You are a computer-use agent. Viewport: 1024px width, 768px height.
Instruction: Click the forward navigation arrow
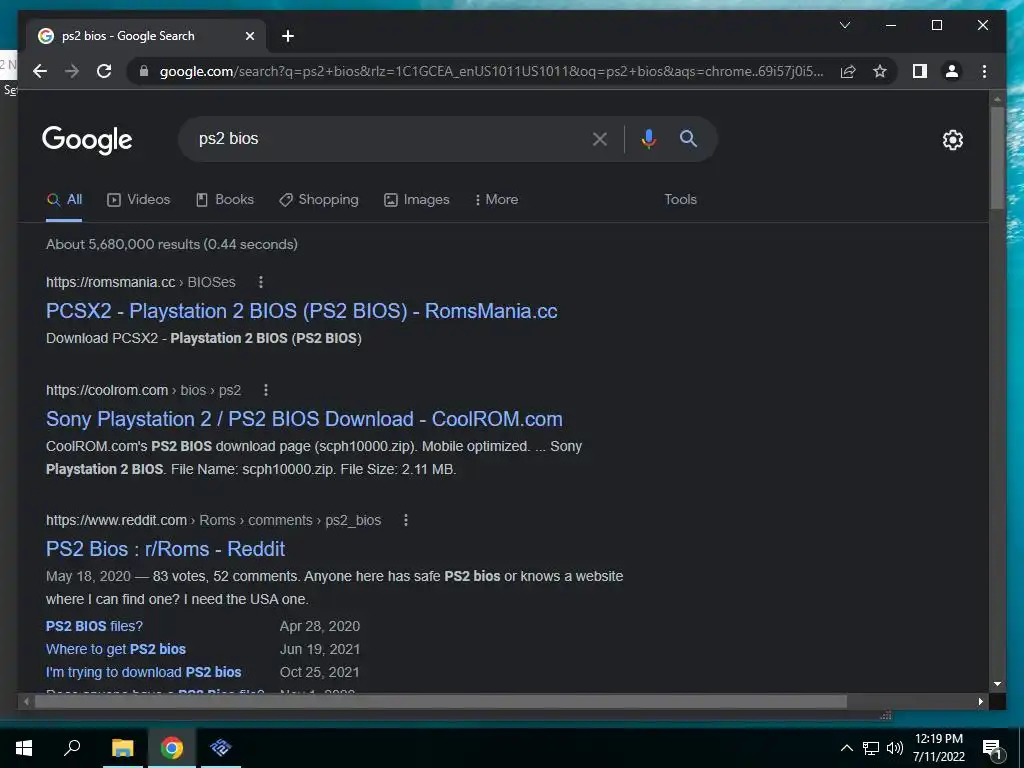point(72,71)
